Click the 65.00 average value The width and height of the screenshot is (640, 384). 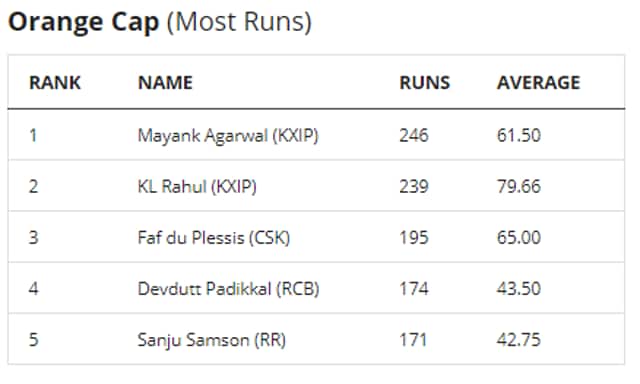[x=518, y=238]
